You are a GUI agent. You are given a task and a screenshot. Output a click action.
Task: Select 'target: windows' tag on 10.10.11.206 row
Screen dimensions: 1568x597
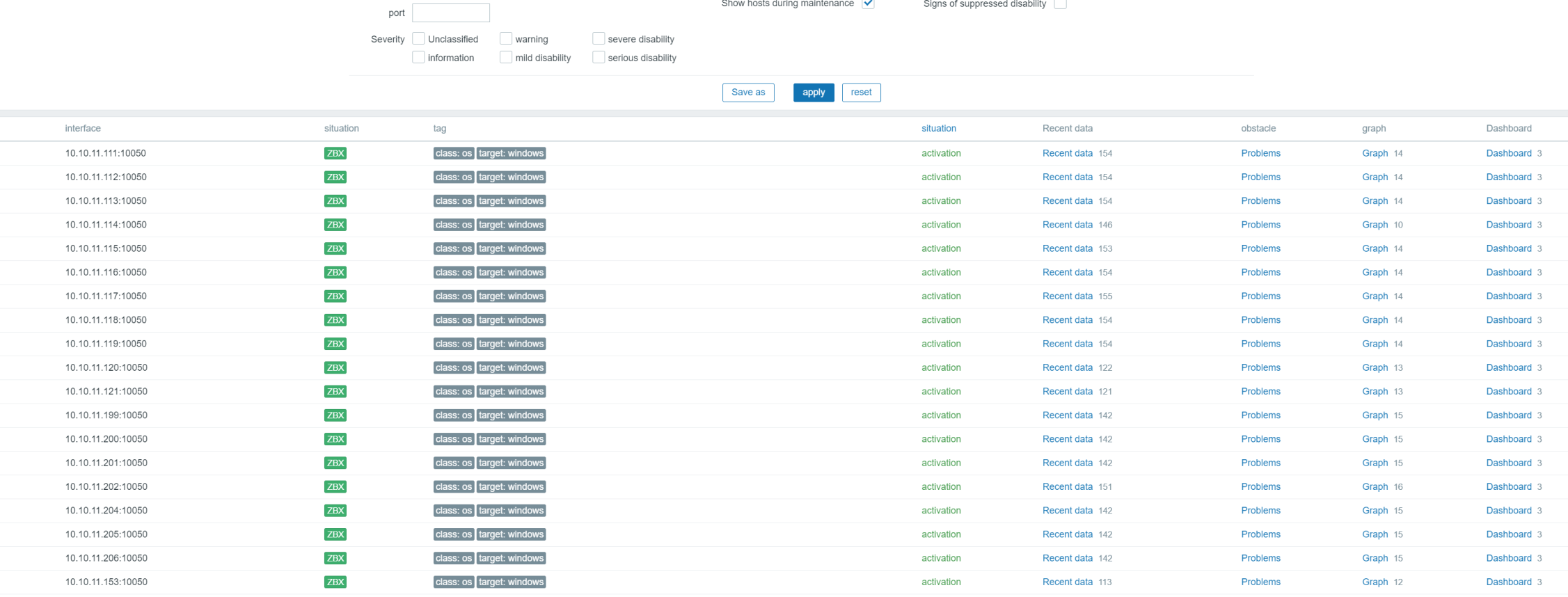511,558
